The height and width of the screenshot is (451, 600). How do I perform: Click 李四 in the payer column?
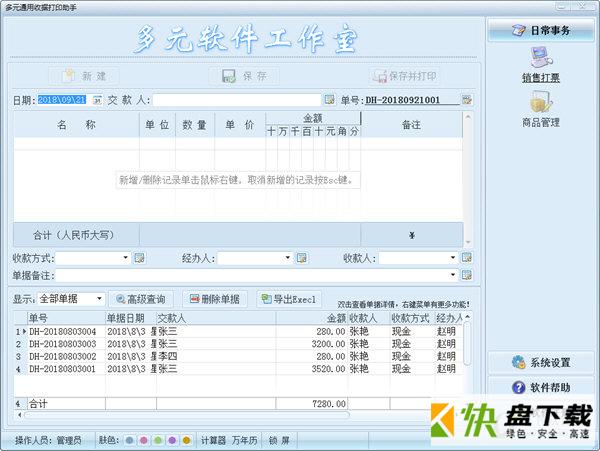coord(167,357)
